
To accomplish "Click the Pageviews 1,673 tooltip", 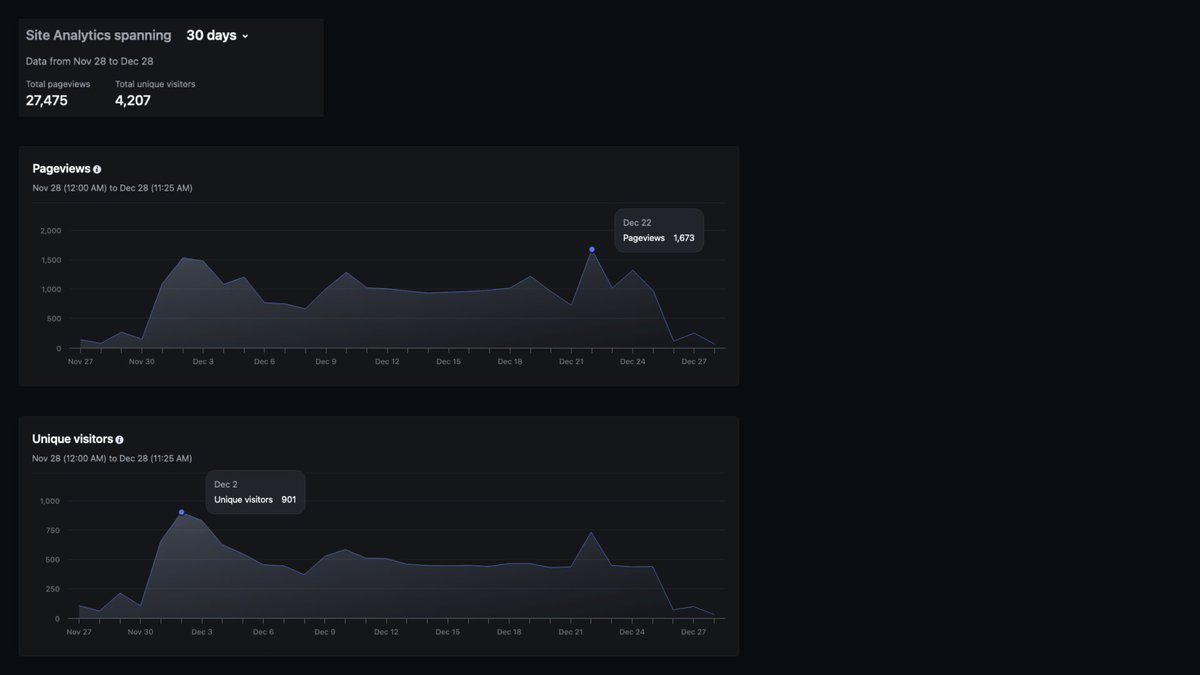I will point(659,230).
